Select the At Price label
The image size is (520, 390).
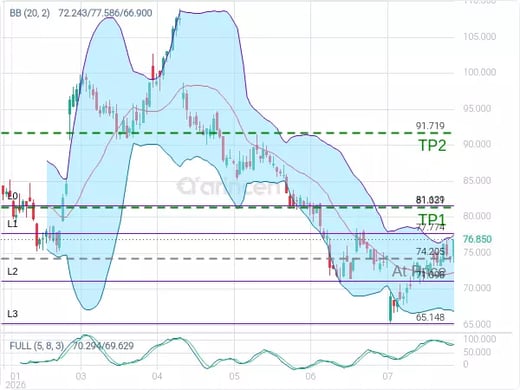click(419, 271)
